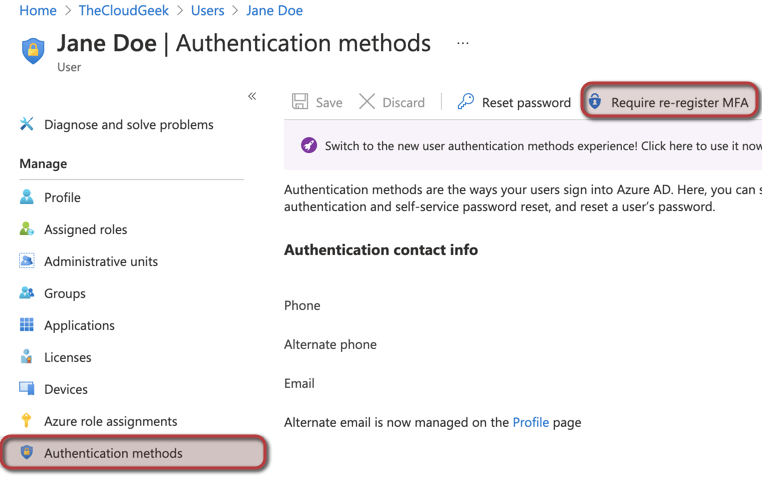Collapse the sidebar with the double chevron

coord(252,96)
